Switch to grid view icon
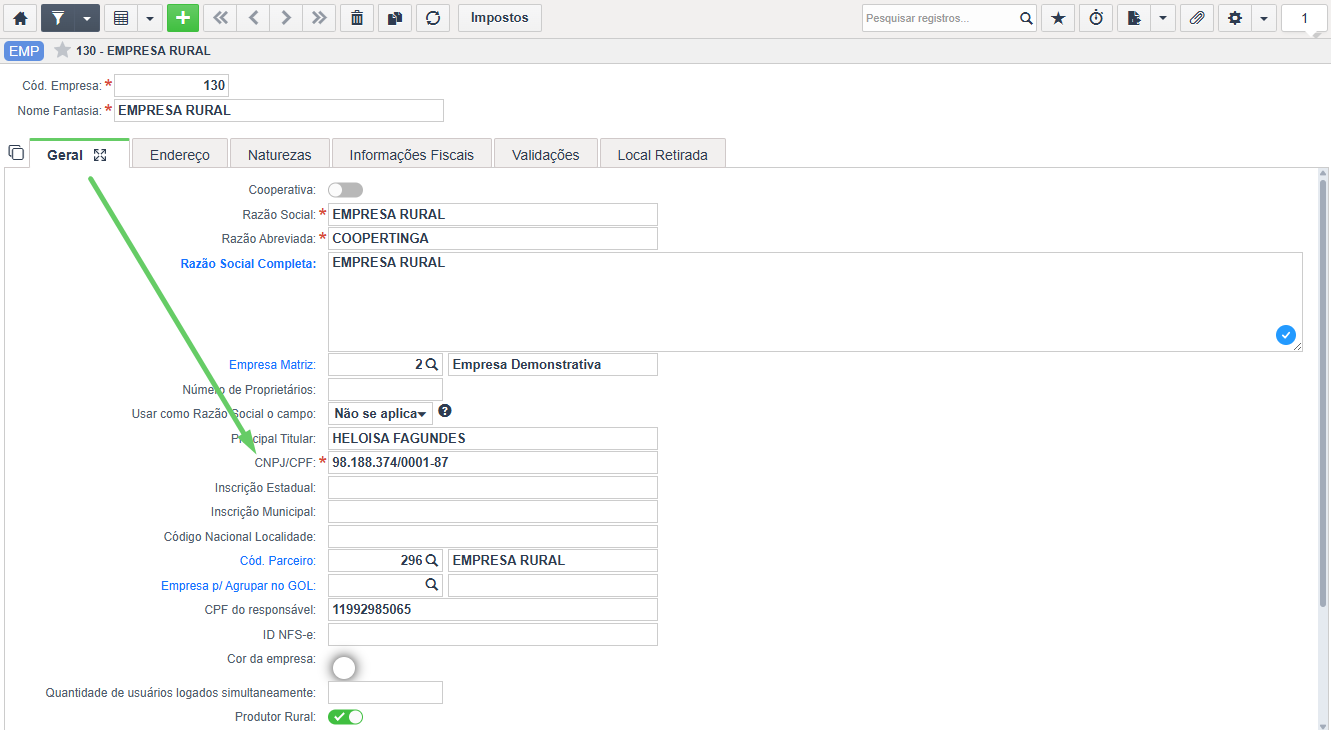Viewport: 1331px width, 730px height. 121,18
